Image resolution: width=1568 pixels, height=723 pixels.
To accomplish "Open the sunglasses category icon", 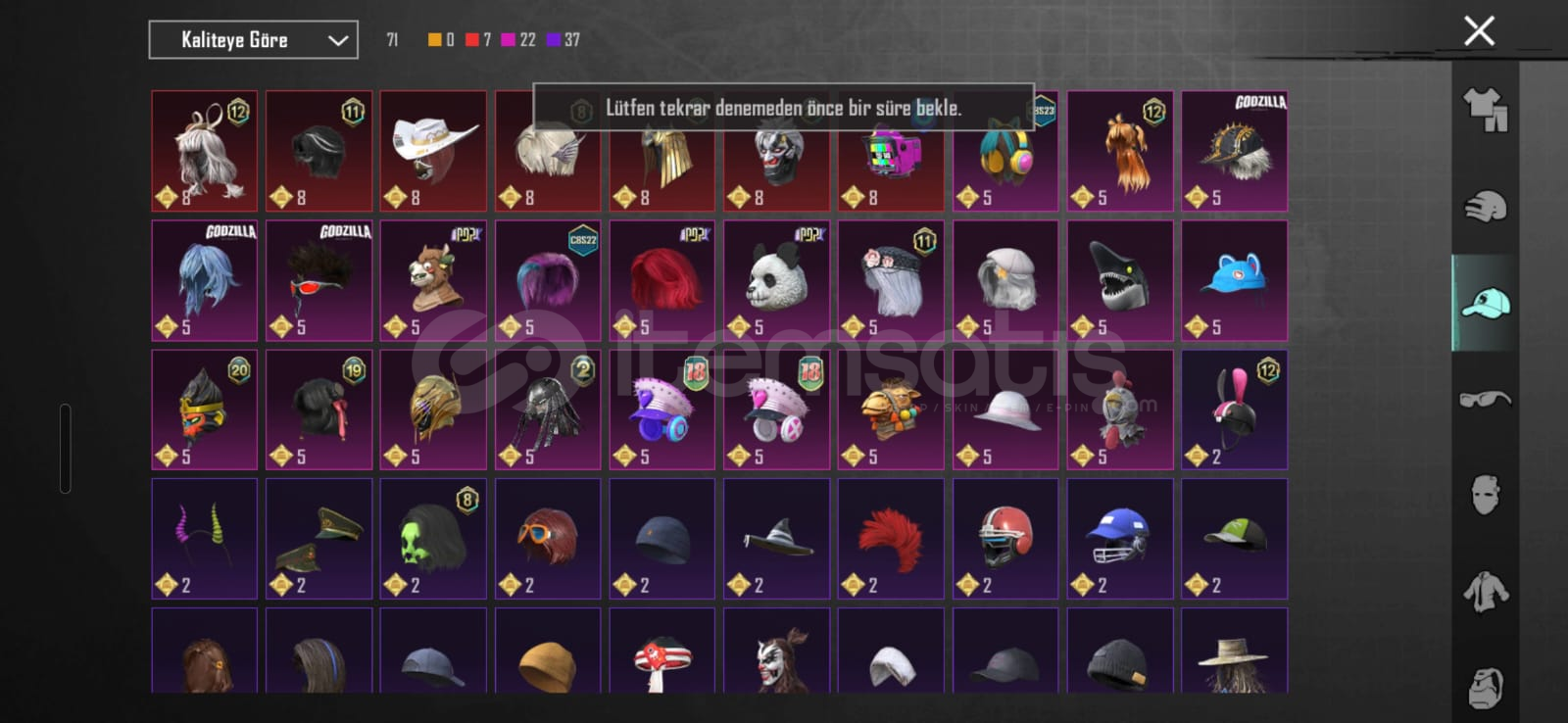I will point(1486,399).
